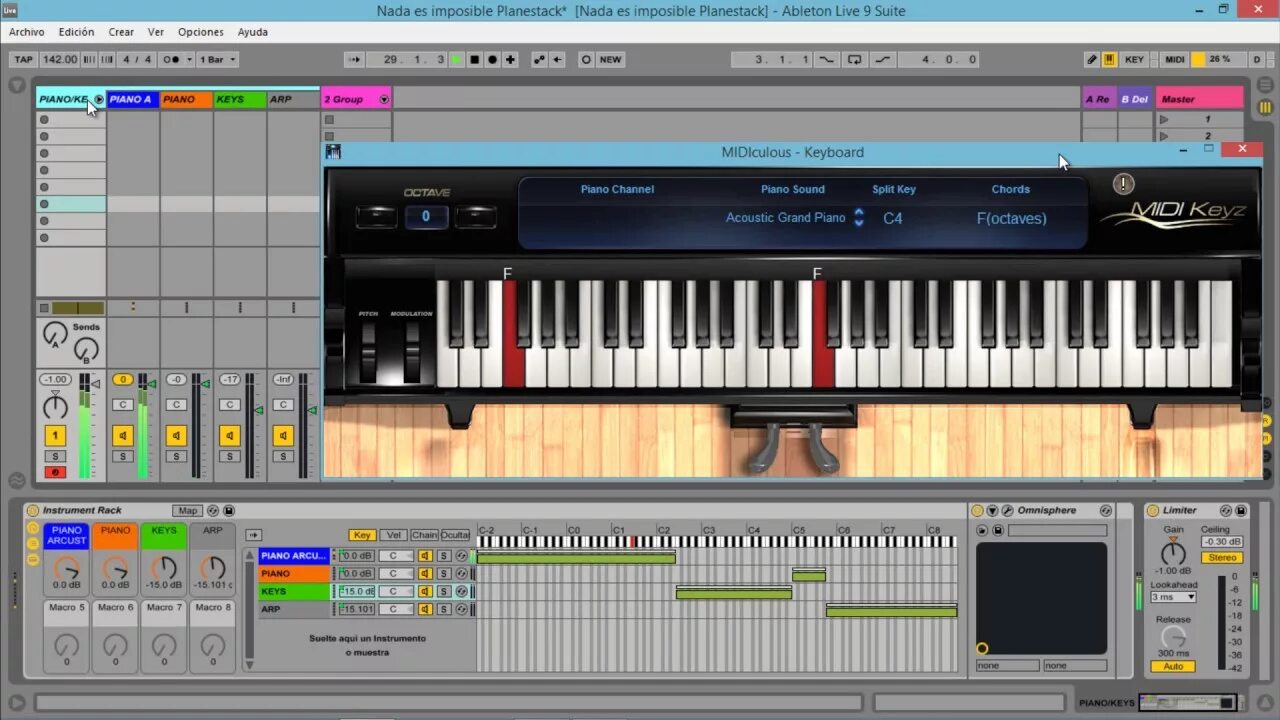Change Piano Sound with up-down stepper arrows
This screenshot has height=720, width=1280.
(x=858, y=217)
